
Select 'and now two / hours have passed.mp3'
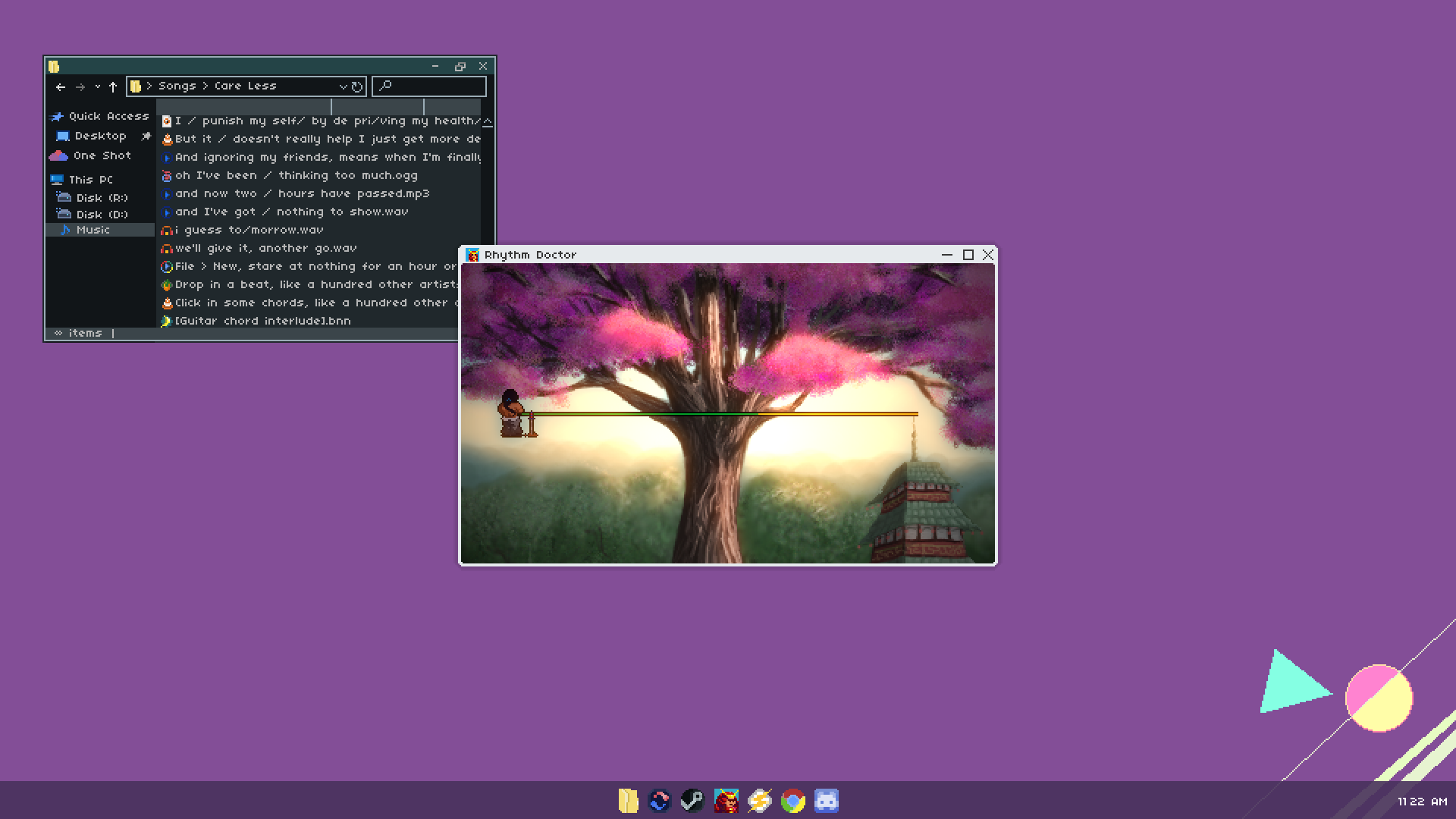click(295, 193)
